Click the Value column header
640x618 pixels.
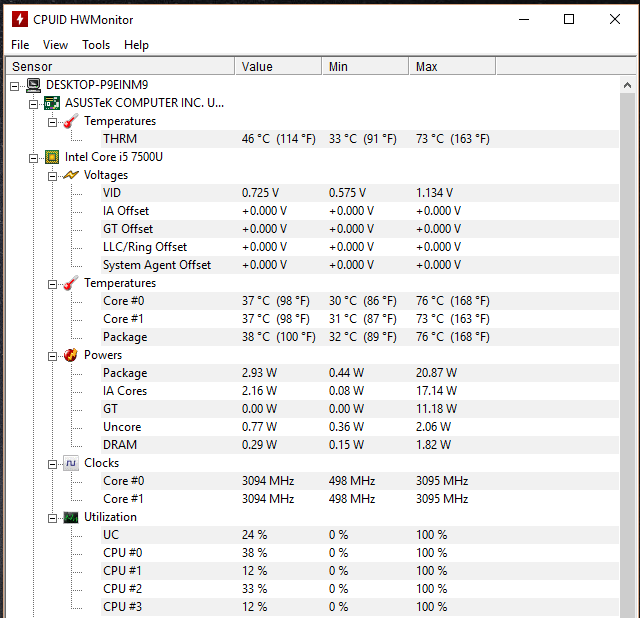tap(278, 66)
